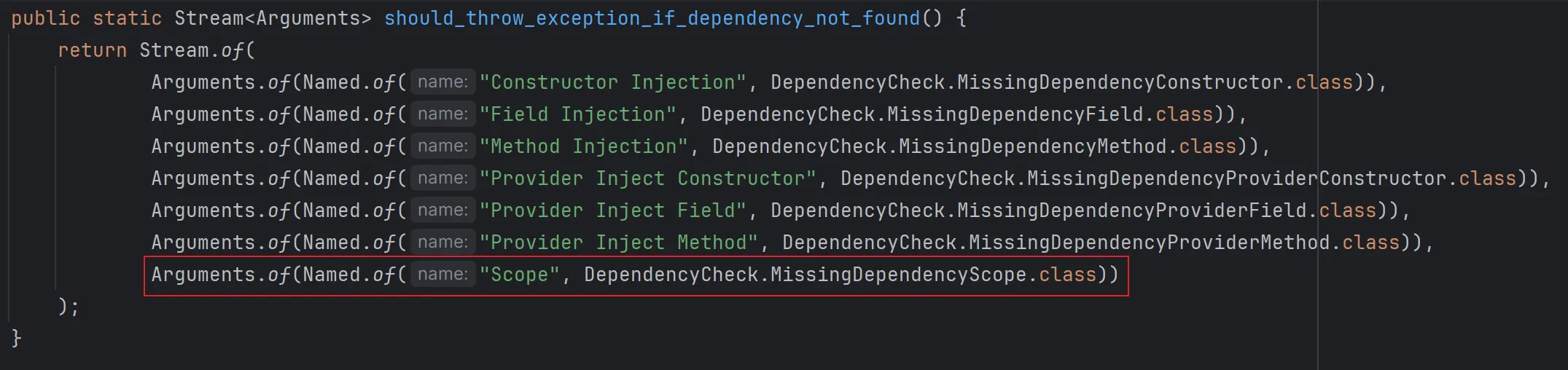Click MissingDependencyProviderField class reference
Viewport: 1568px width, 370px height.
click(1131, 210)
